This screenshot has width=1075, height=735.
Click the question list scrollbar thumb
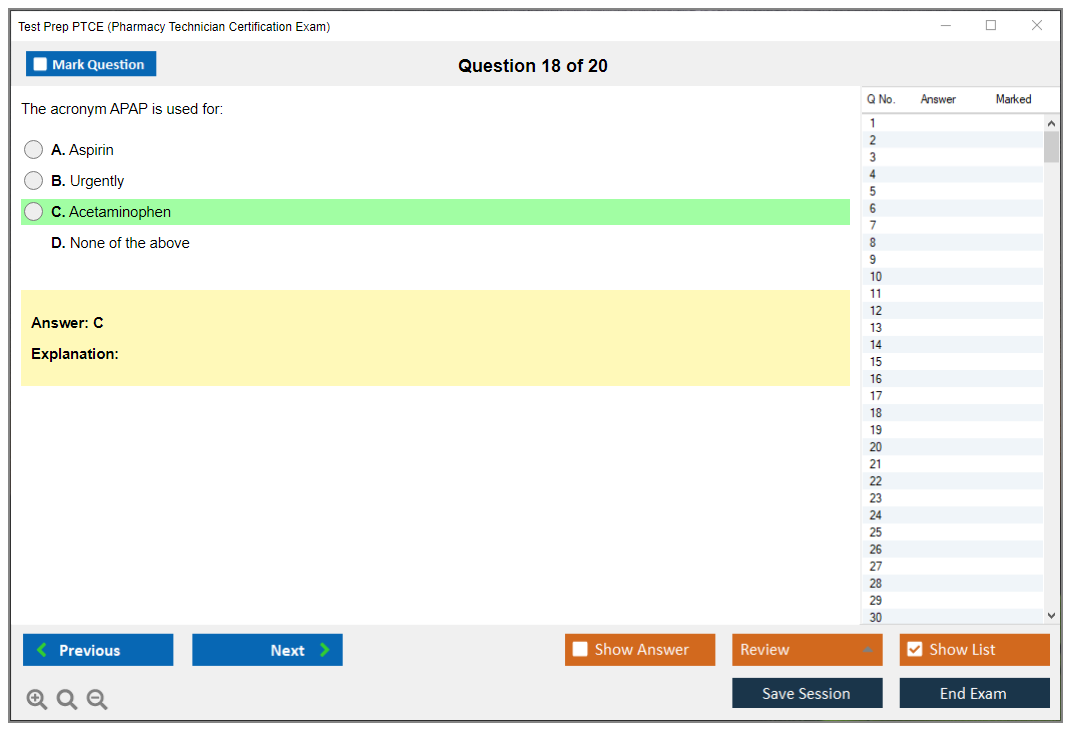(1050, 146)
